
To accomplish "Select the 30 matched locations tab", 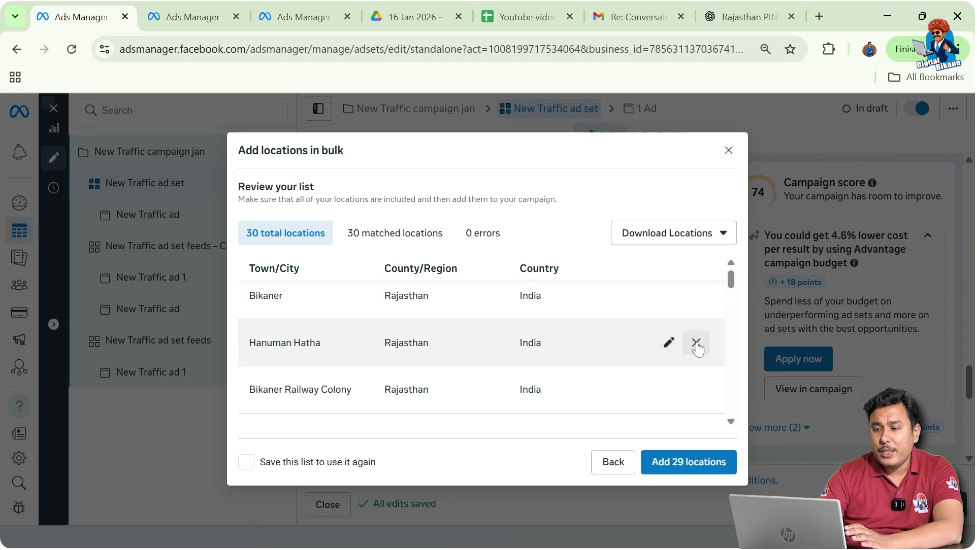I will [x=394, y=233].
